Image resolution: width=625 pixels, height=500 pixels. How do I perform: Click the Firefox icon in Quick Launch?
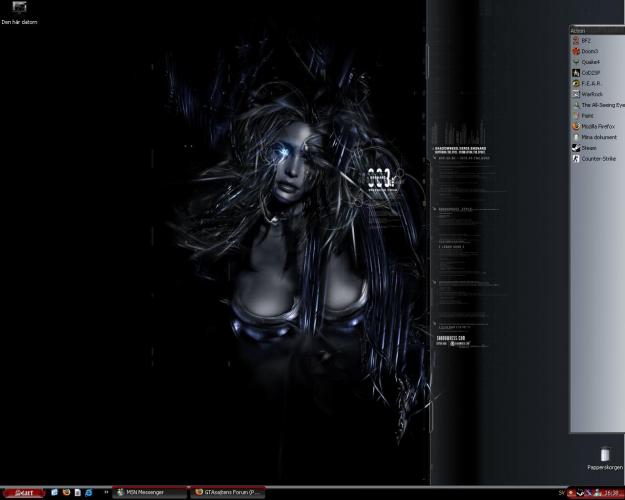tap(66, 493)
